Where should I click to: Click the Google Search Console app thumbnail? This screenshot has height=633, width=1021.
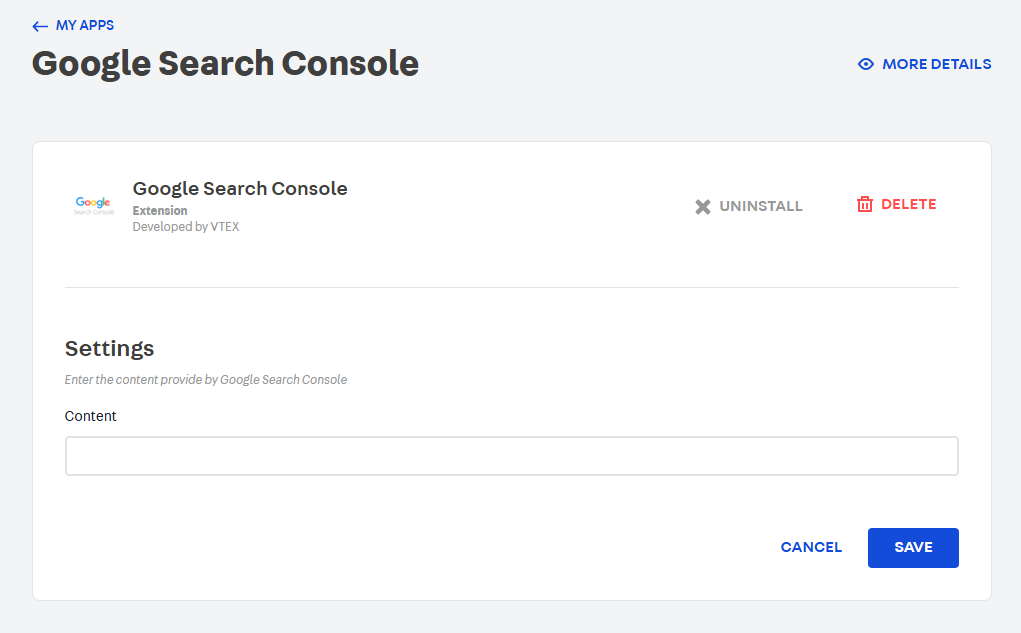(93, 205)
